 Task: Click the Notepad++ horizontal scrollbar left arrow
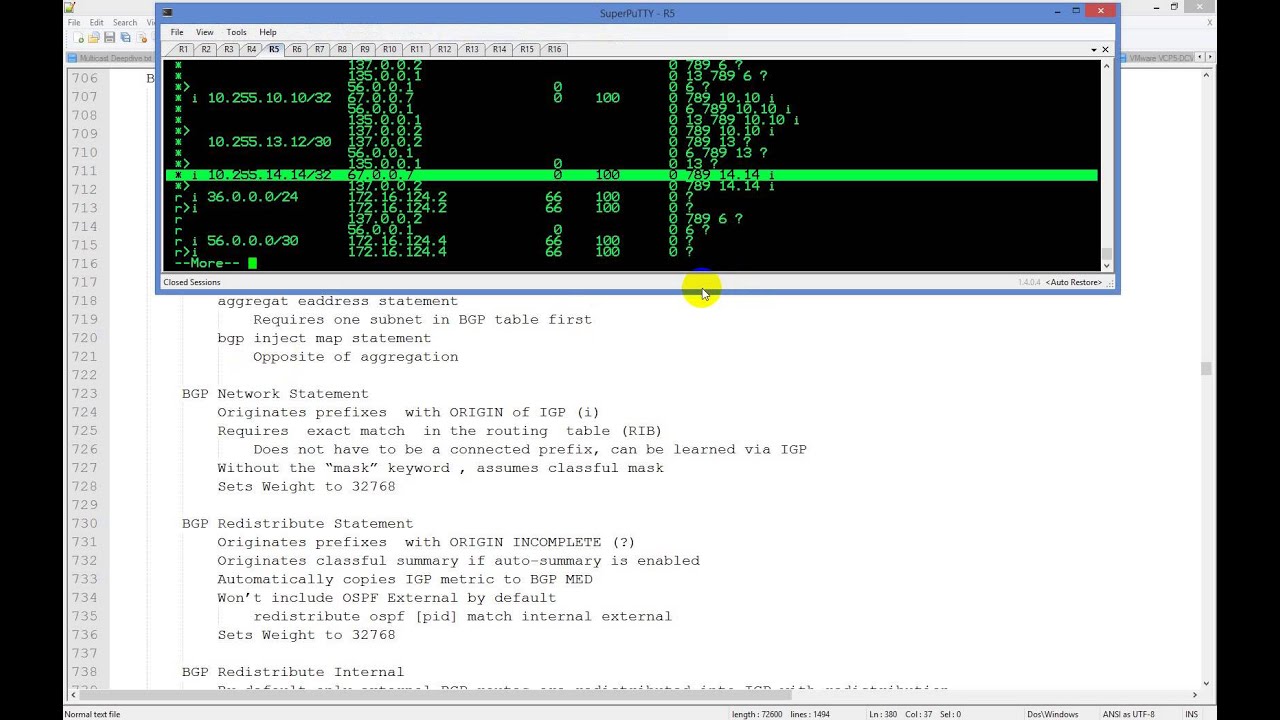click(x=71, y=694)
